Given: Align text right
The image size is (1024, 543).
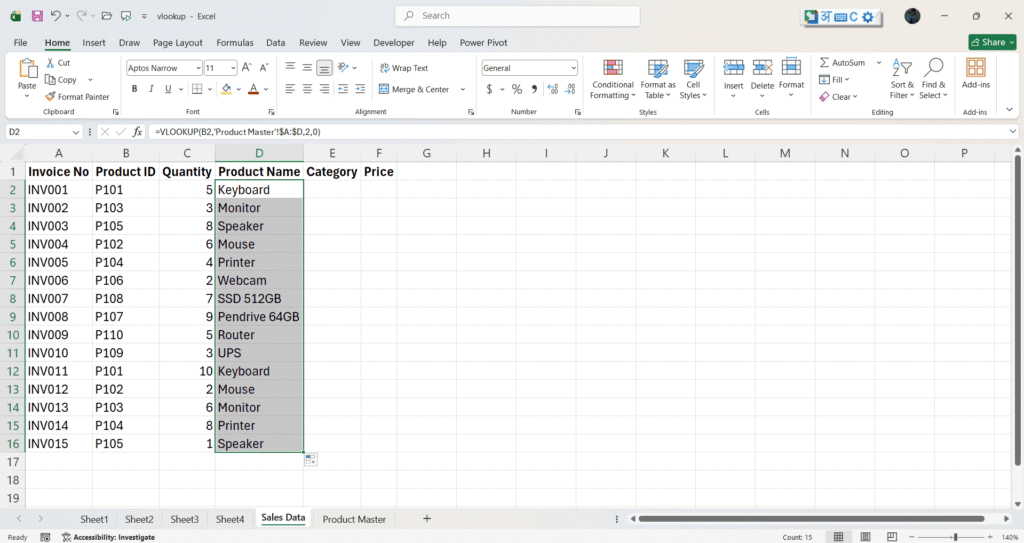Looking at the screenshot, I should tap(324, 89).
